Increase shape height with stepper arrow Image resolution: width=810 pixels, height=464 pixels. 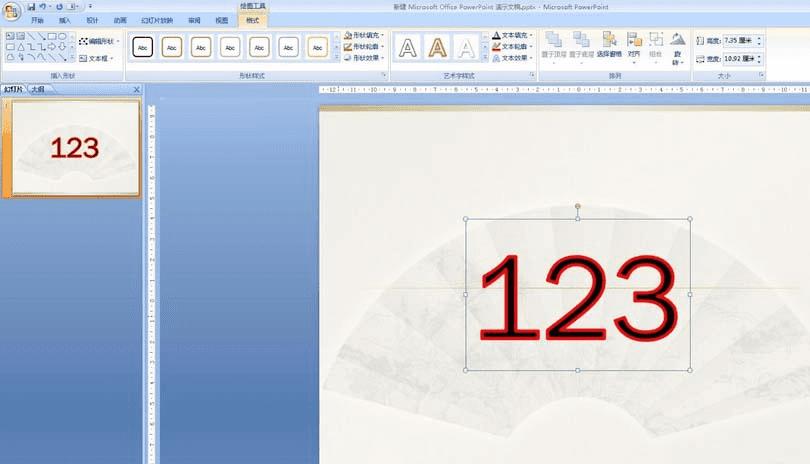point(759,38)
